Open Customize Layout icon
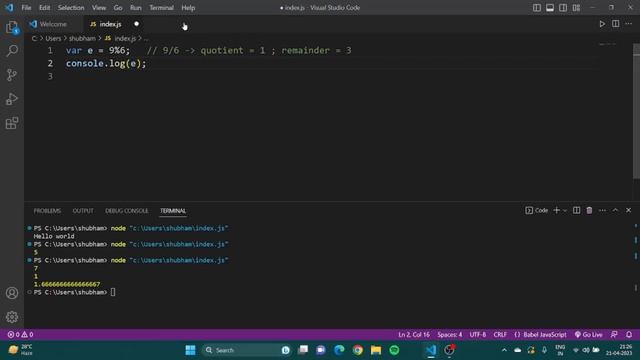Viewport: 640px width, 360px height. [576, 8]
